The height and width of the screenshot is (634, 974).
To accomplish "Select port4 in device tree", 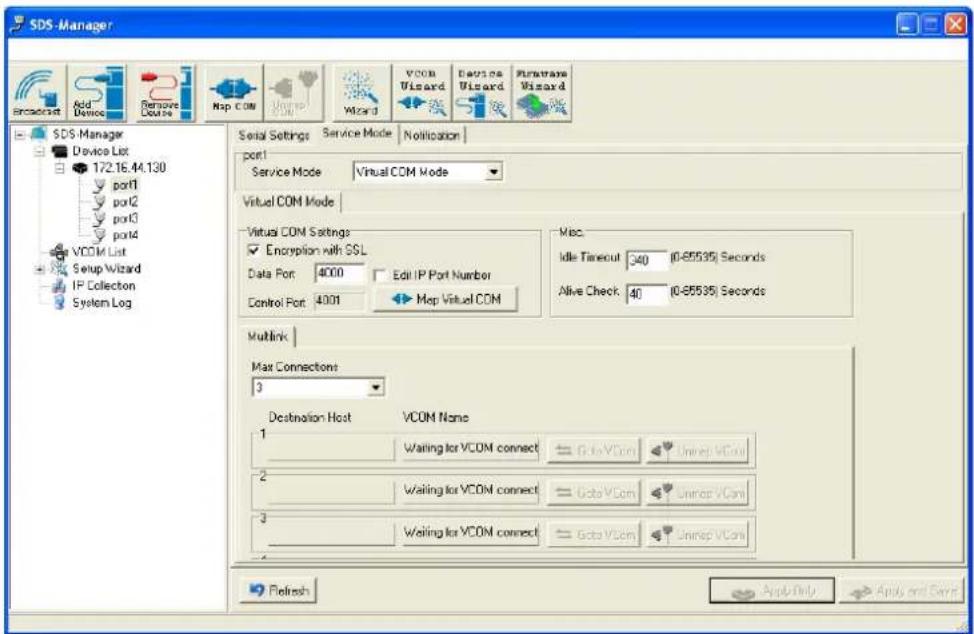I will (125, 235).
